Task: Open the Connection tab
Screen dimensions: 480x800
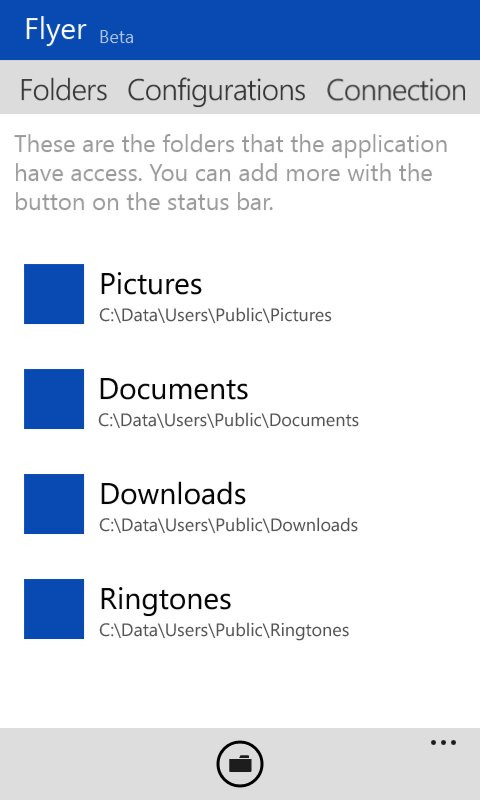Action: 396,90
